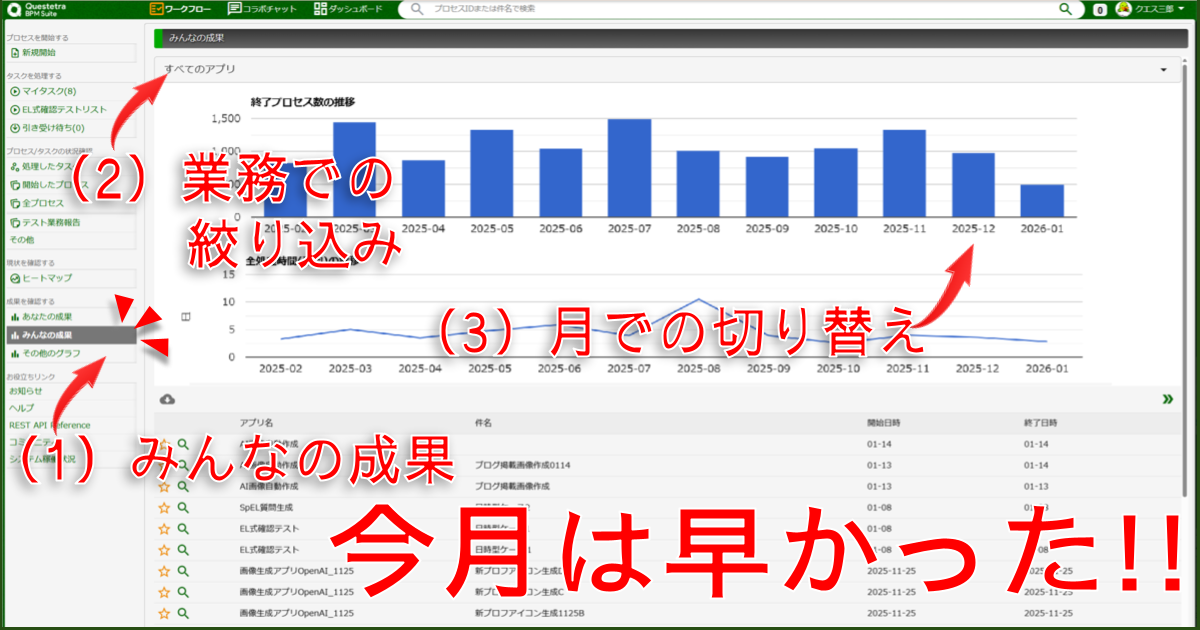Open details magnifier on first EL式確認テスト row
1200x630 pixels.
point(183,528)
